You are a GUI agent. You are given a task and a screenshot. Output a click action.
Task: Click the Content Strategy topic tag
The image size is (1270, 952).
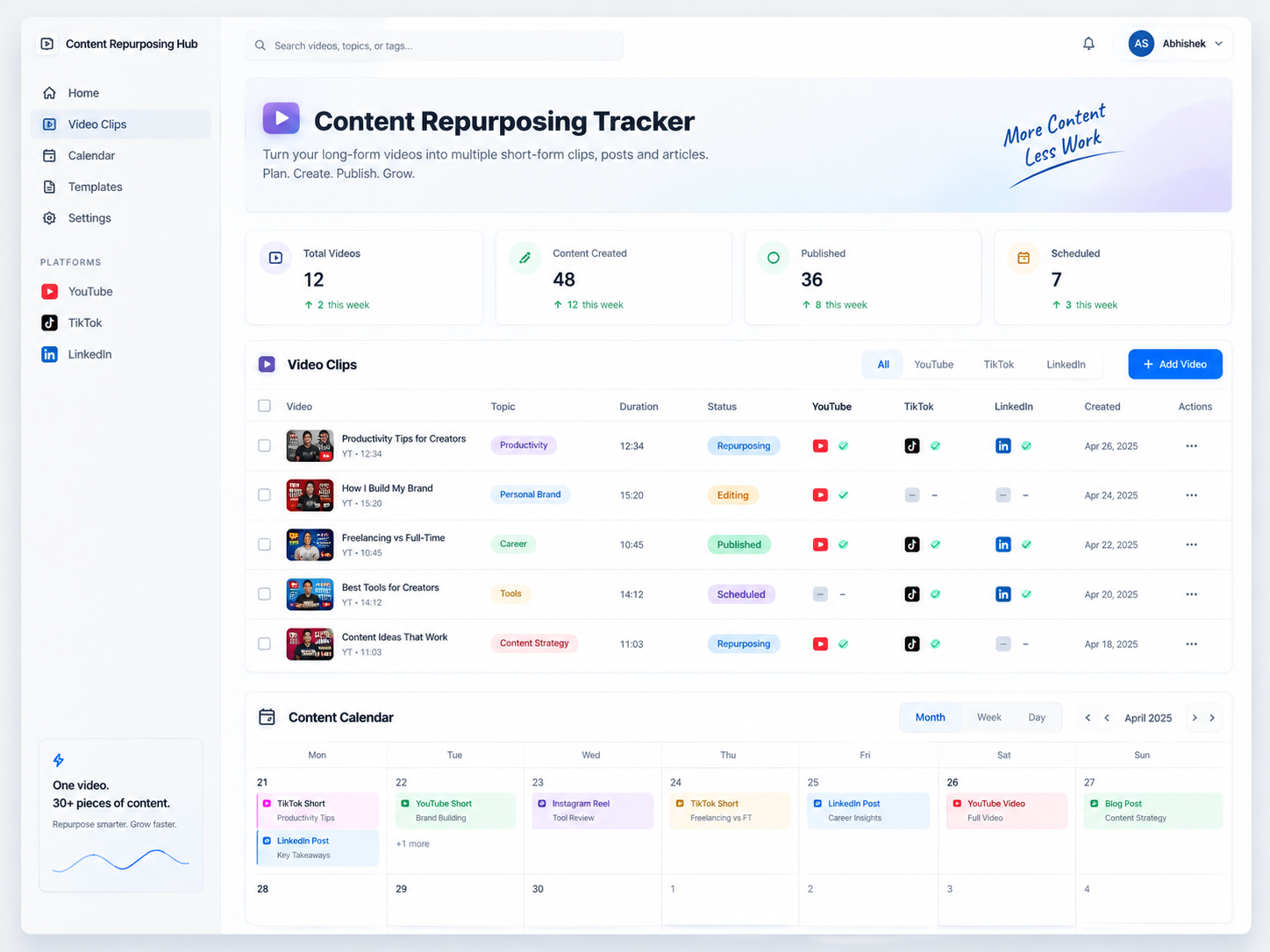(x=534, y=643)
